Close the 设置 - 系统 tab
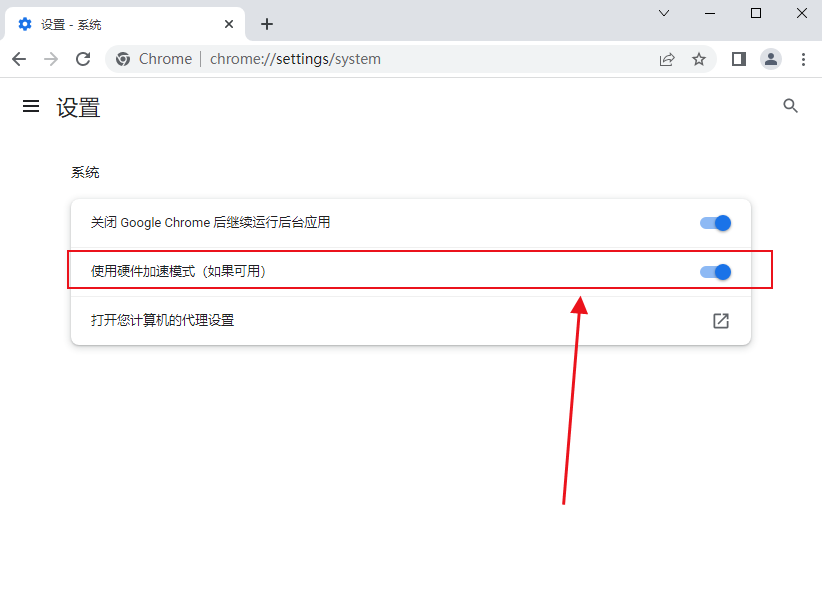The height and width of the screenshot is (600, 822). pyautogui.click(x=229, y=24)
